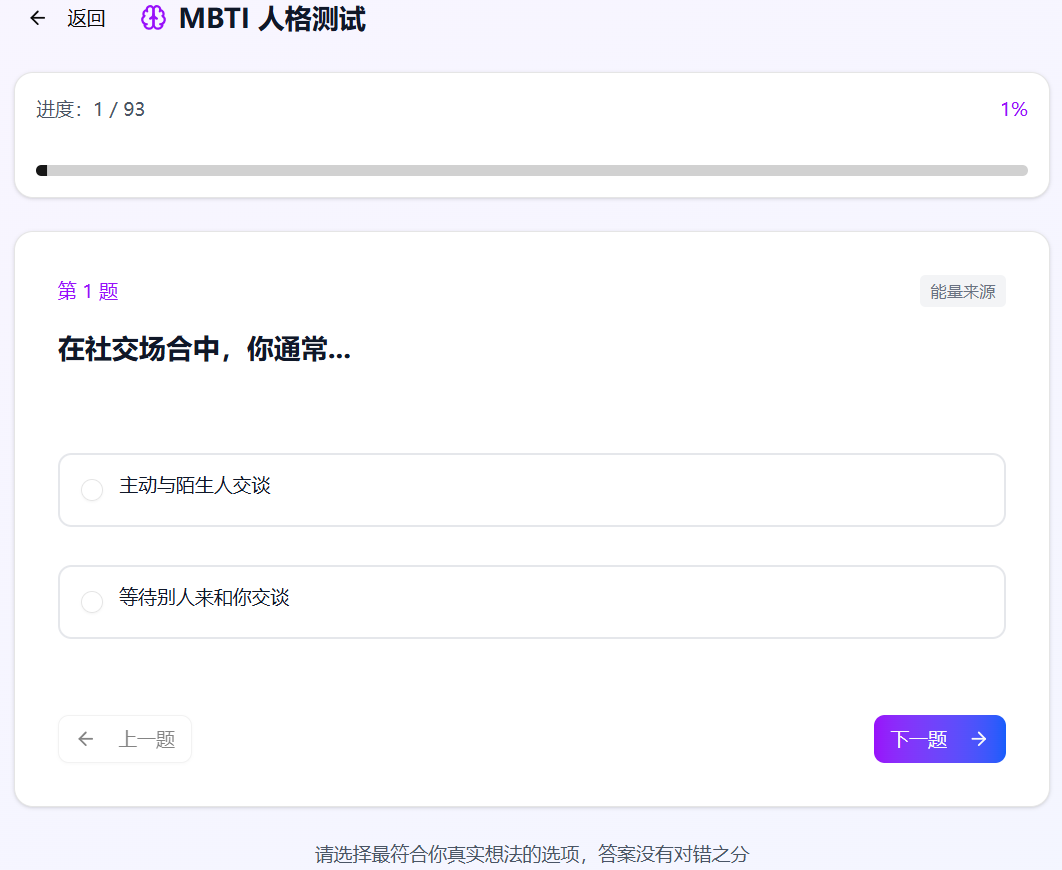Image resolution: width=1062 pixels, height=870 pixels.
Task: Click the purple brain logo icon
Action: (153, 18)
